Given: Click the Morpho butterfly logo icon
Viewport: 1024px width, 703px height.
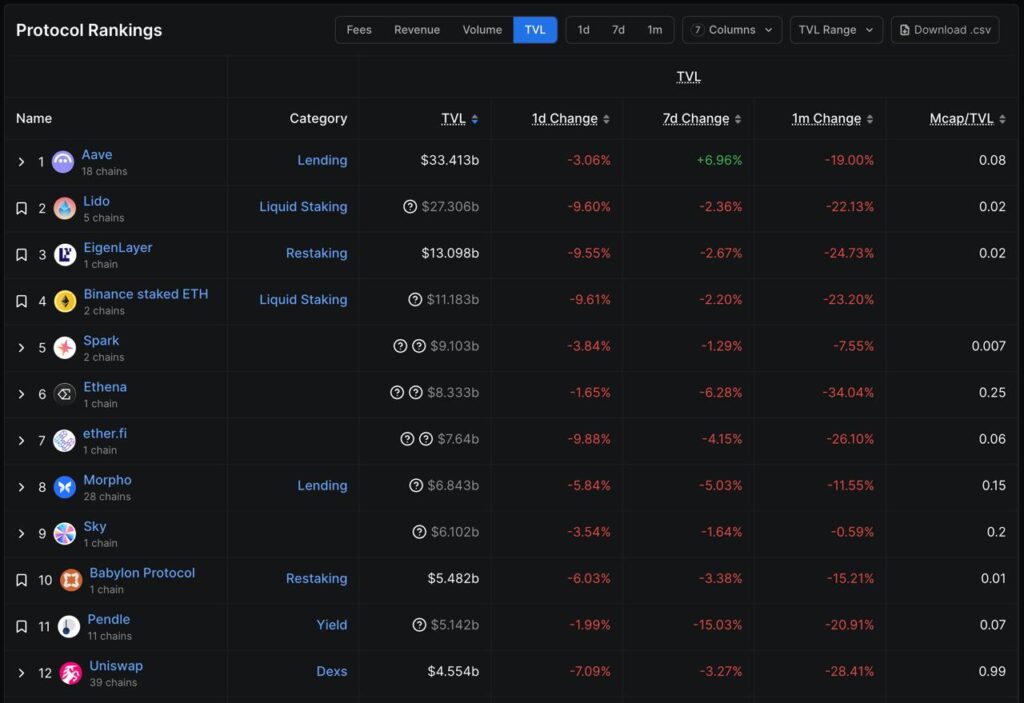Looking at the screenshot, I should [x=65, y=487].
